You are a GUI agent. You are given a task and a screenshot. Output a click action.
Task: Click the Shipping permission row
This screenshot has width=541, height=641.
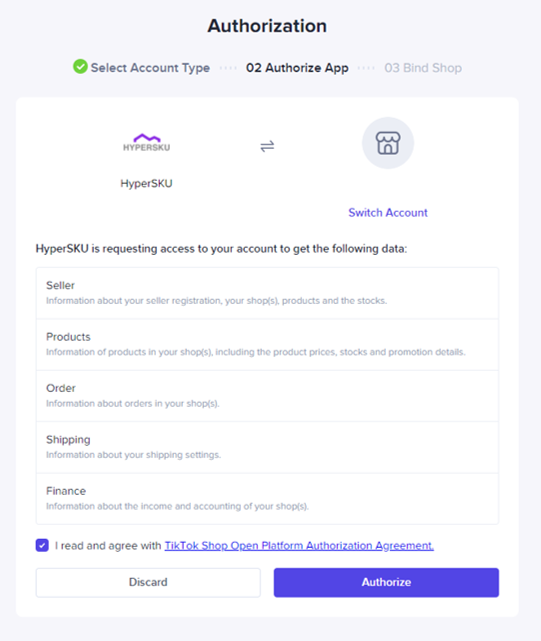[x=267, y=447]
